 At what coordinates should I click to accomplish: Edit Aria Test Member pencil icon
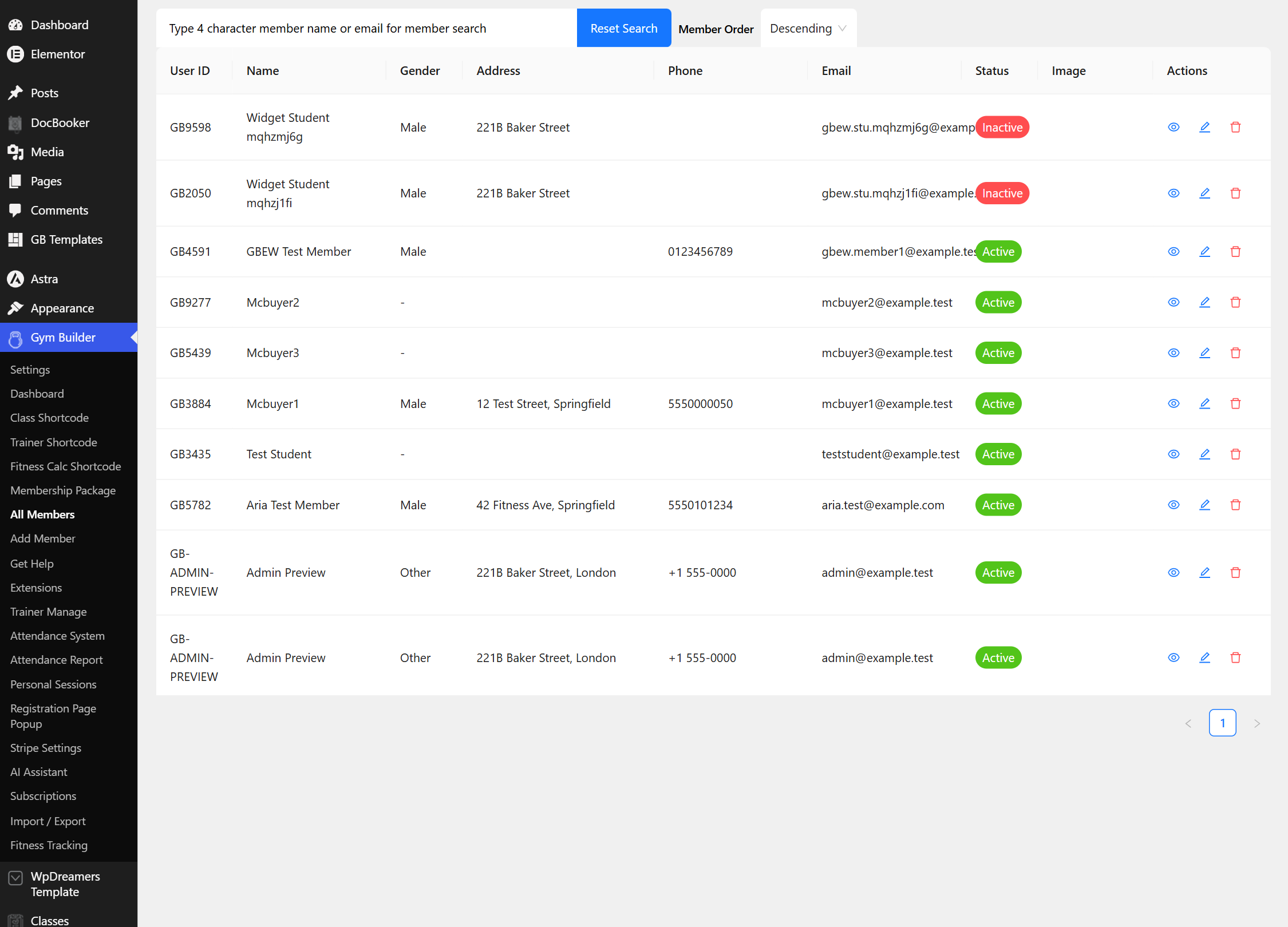tap(1204, 505)
